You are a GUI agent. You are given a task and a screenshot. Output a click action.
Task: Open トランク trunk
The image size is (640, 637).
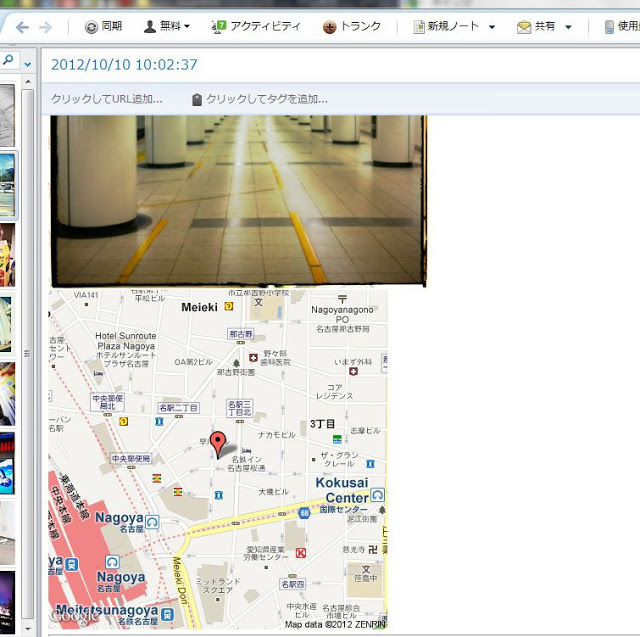click(352, 27)
